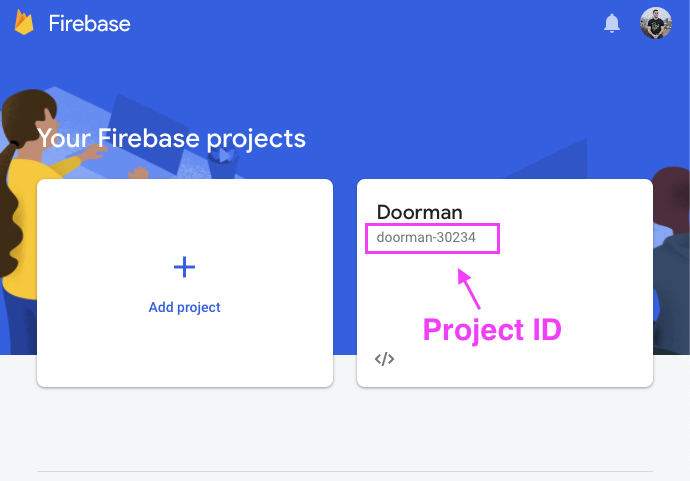Click the plus icon to add project

[185, 266]
